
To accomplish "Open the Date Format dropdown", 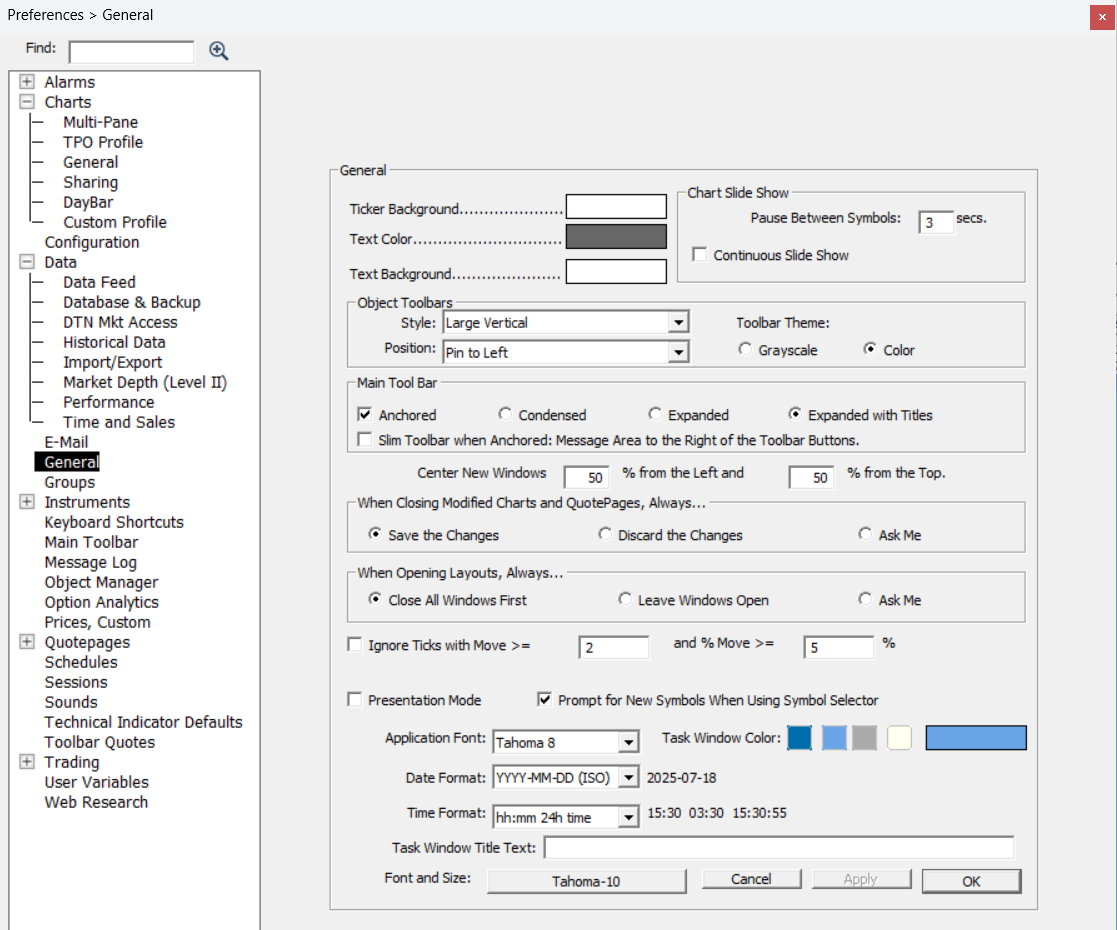I will [x=628, y=777].
